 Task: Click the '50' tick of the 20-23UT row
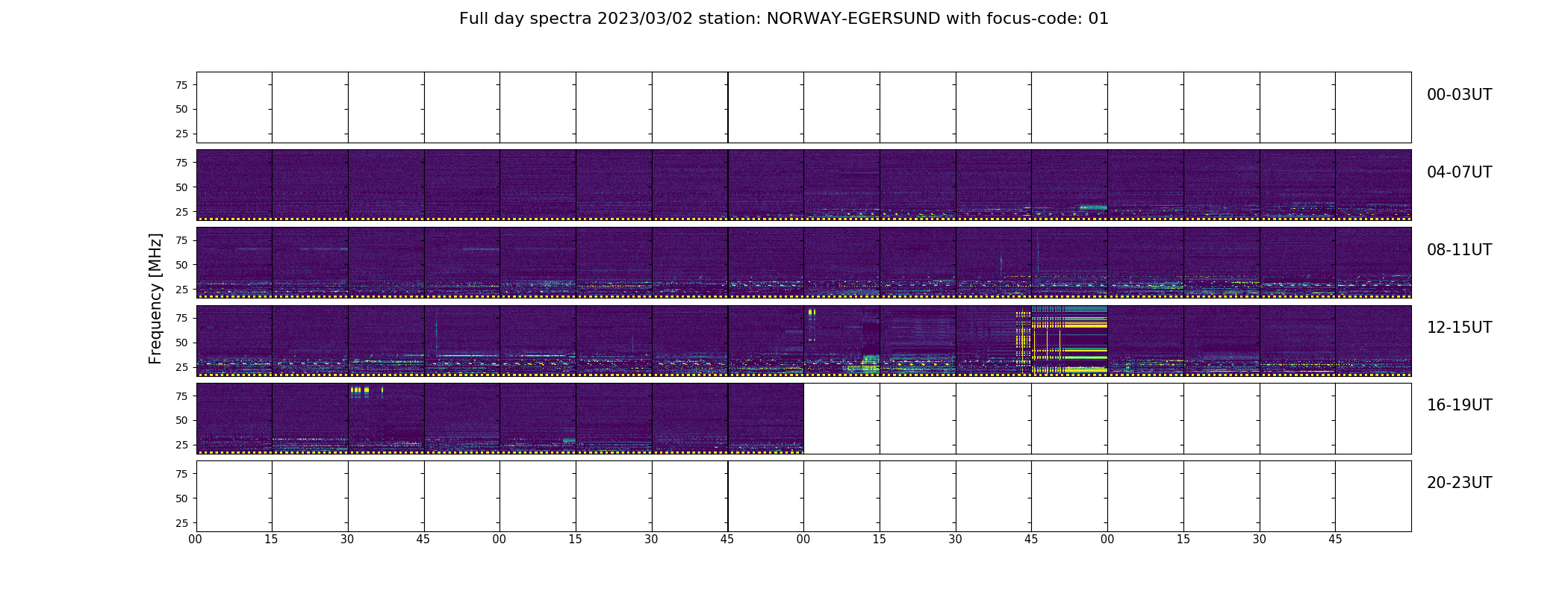(181, 498)
